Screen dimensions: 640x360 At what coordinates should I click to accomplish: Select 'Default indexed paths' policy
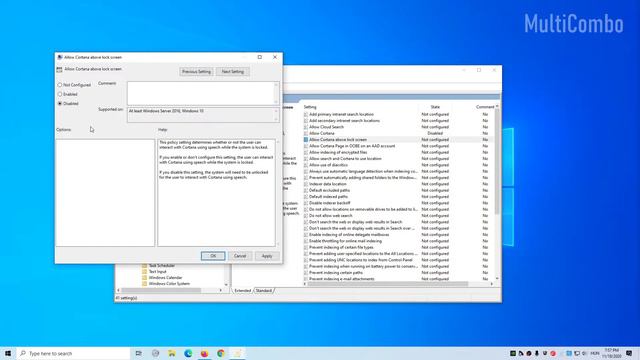tap(328, 197)
